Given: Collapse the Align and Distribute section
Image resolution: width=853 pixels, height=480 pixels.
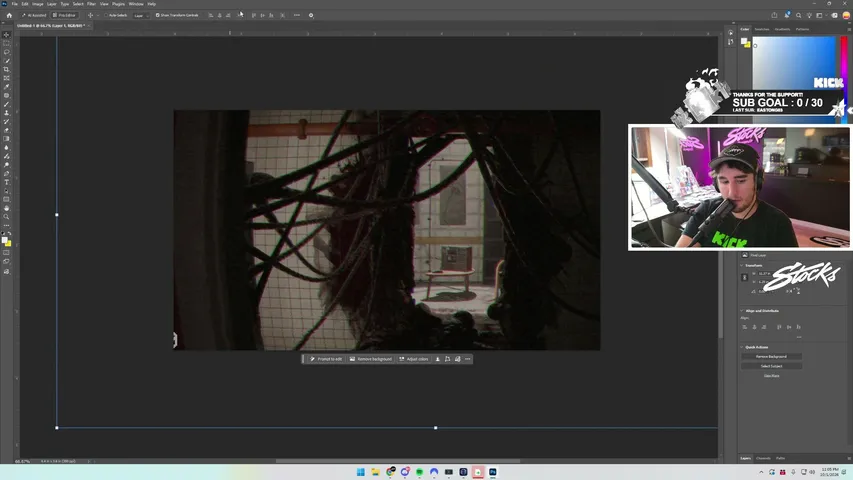Looking at the screenshot, I should [x=741, y=311].
